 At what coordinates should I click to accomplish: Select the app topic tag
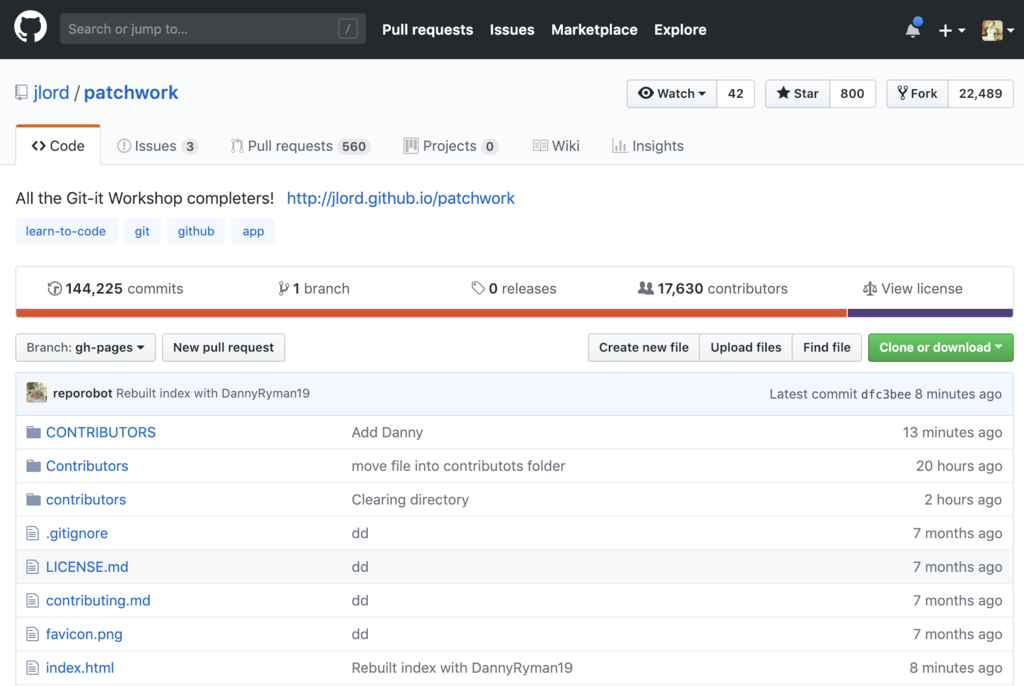pyautogui.click(x=253, y=231)
